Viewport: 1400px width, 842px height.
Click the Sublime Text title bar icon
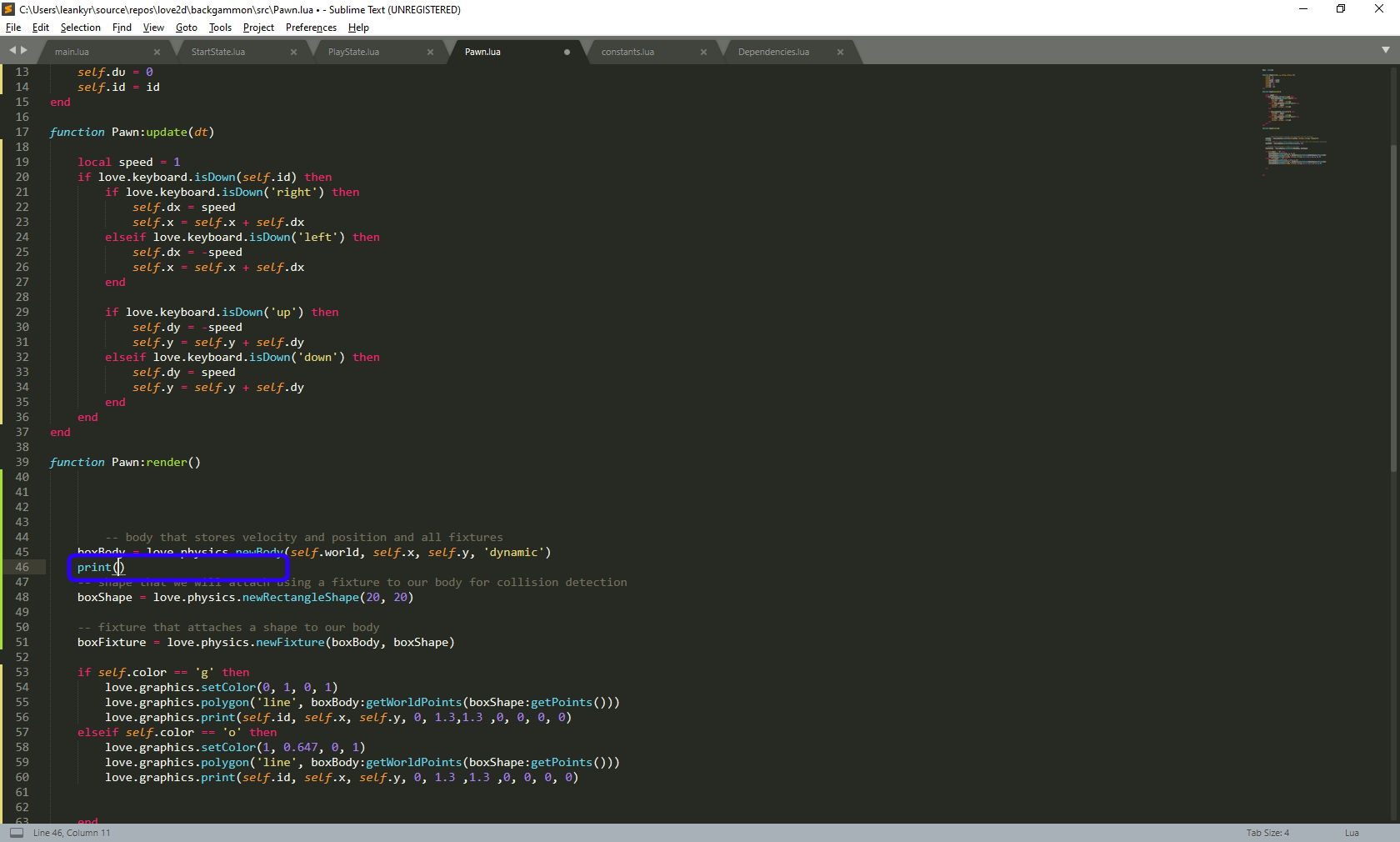tap(8, 9)
